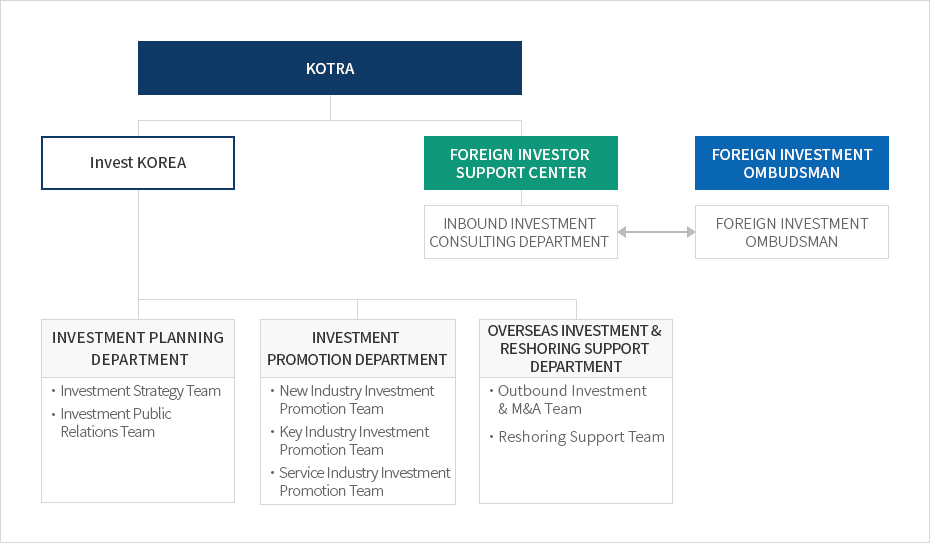Select Inbound Investment Consulting Department box
The height and width of the screenshot is (543, 930).
click(520, 232)
